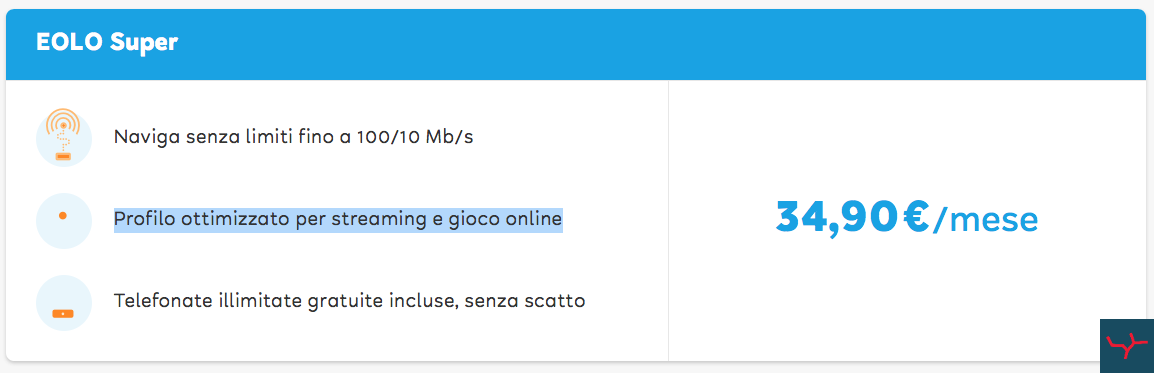Click the word EOLO in the header
The image size is (1154, 373).
[x=69, y=43]
